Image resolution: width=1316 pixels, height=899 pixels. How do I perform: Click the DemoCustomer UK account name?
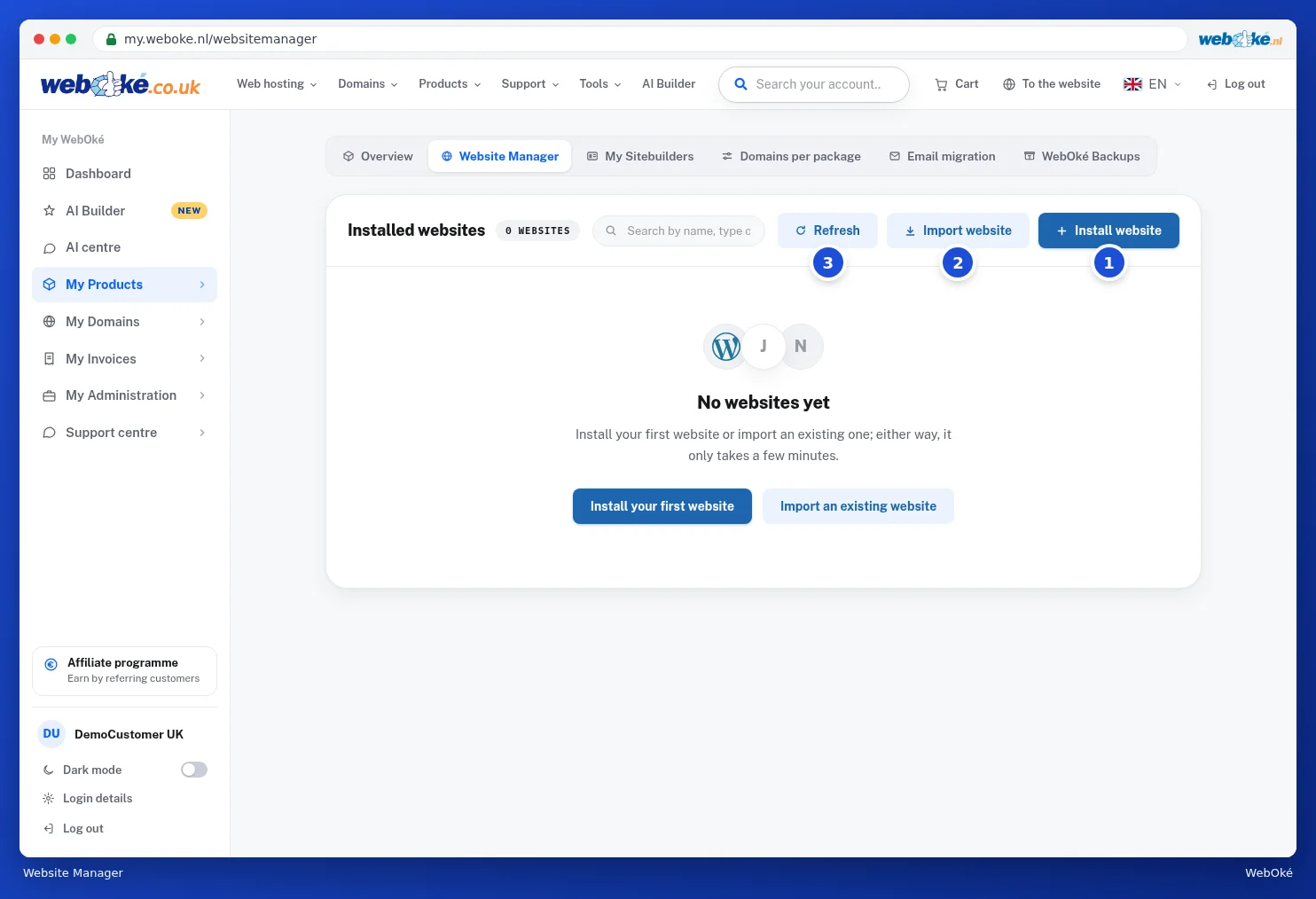(129, 734)
